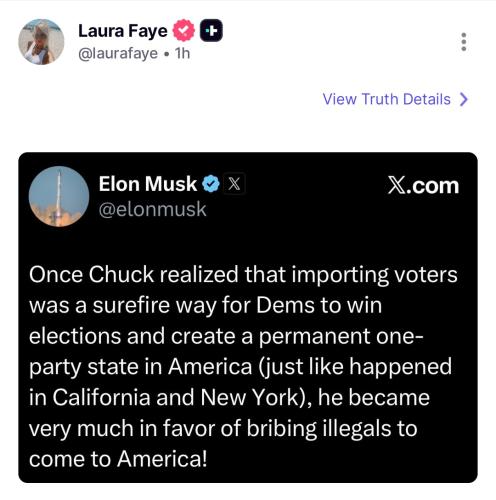496x500 pixels.
Task: Click the 1h timestamp on the post
Action: [183, 53]
